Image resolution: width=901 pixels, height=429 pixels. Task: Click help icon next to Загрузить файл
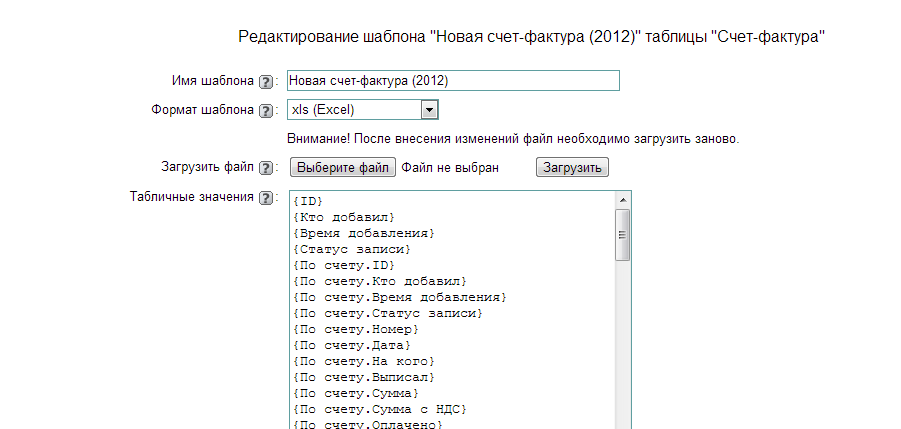click(x=265, y=168)
